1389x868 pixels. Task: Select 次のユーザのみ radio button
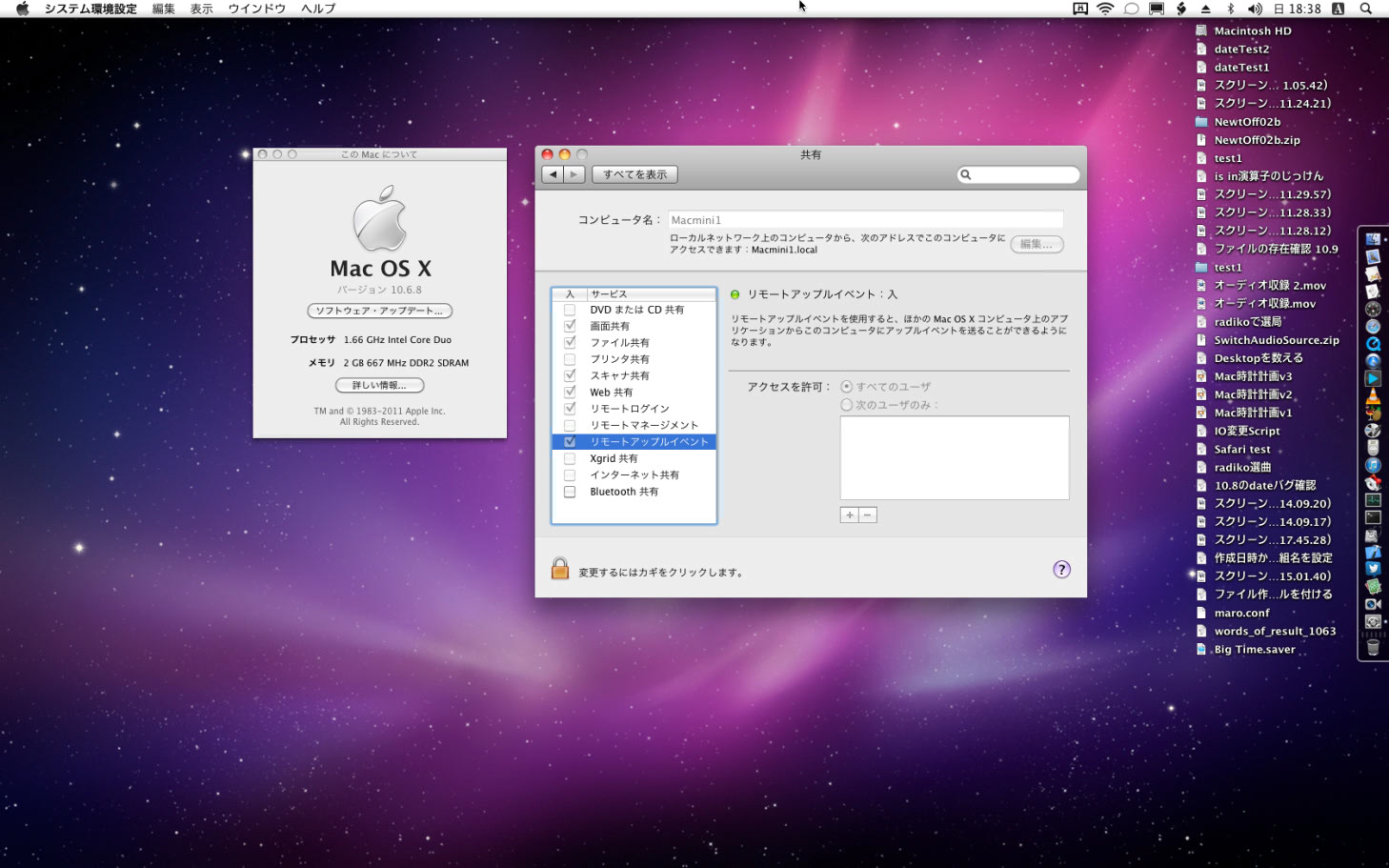[x=846, y=405]
